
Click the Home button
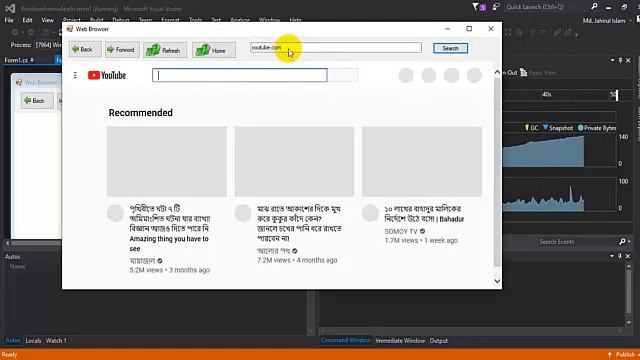(213, 50)
